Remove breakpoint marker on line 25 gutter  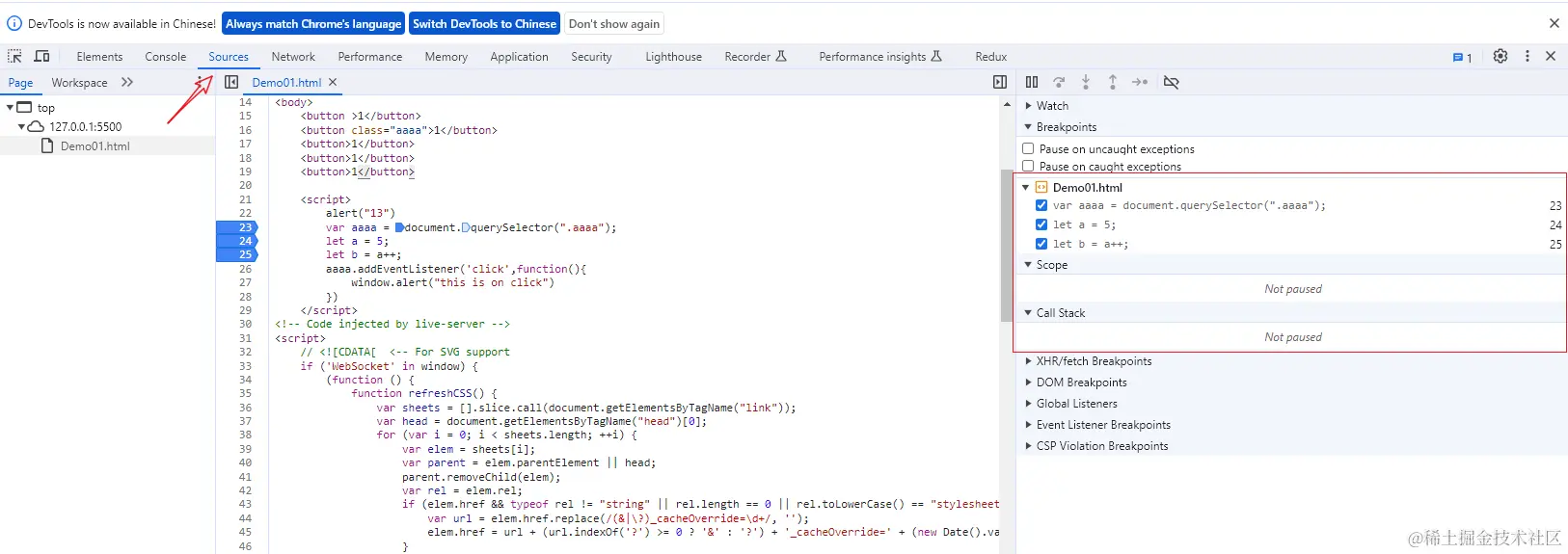[x=237, y=254]
